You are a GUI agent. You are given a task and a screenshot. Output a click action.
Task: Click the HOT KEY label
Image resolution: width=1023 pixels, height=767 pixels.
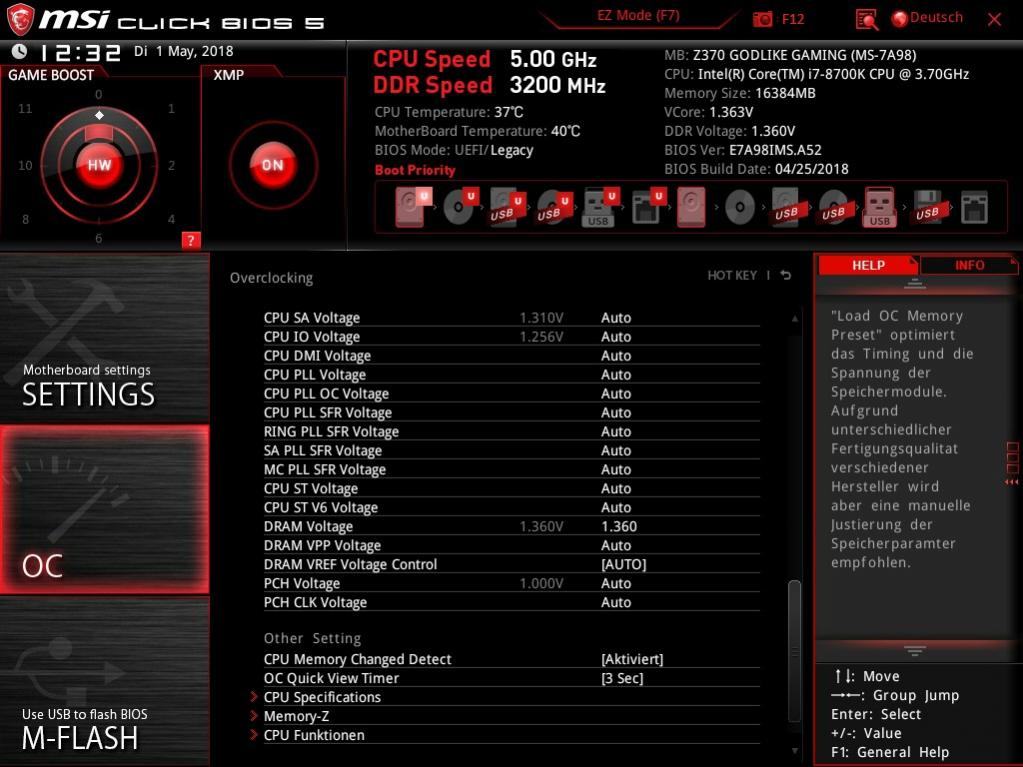click(732, 275)
